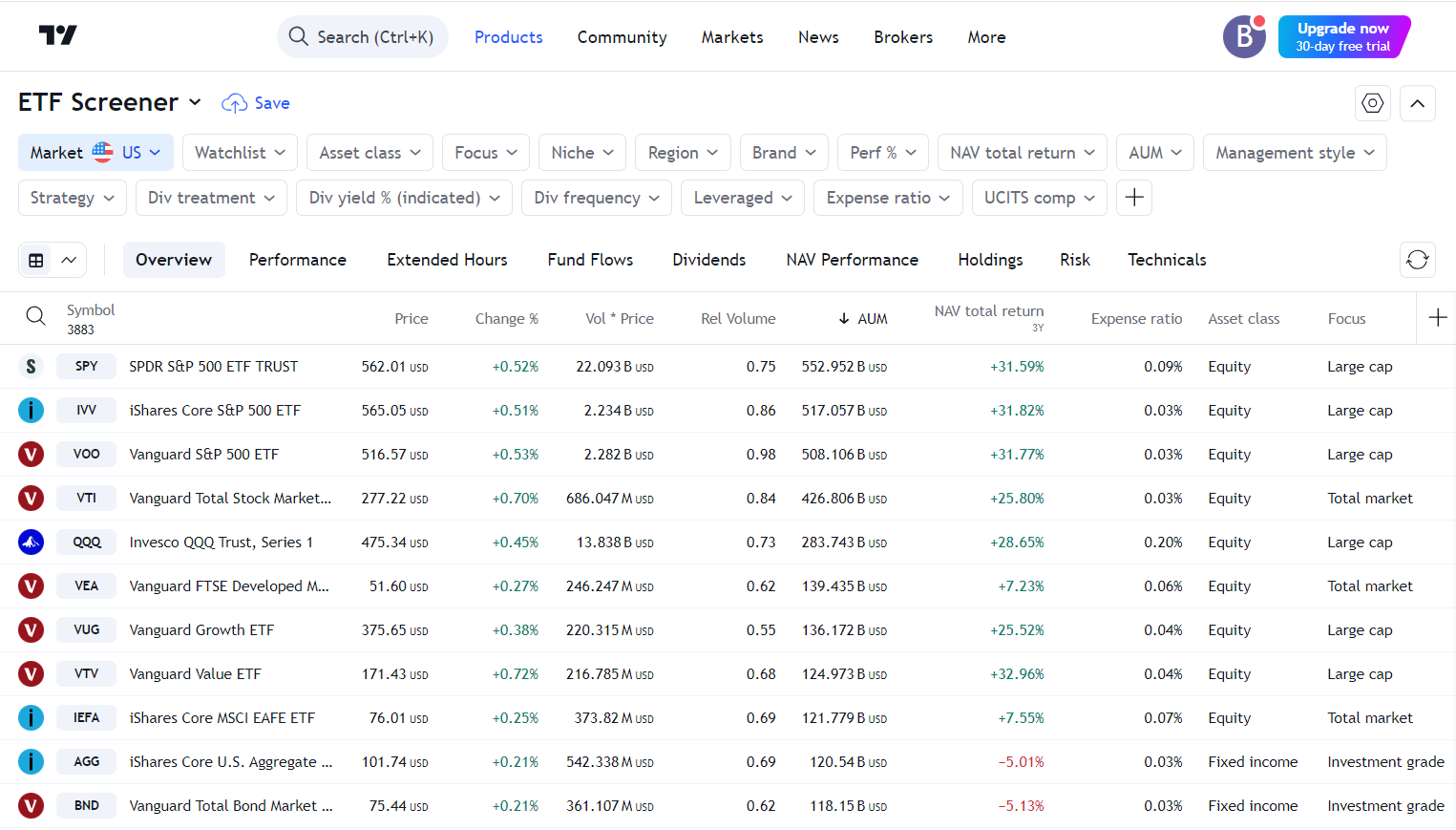The image size is (1456, 830).
Task: Open the ETF Screener title dropdown
Action: [110, 102]
